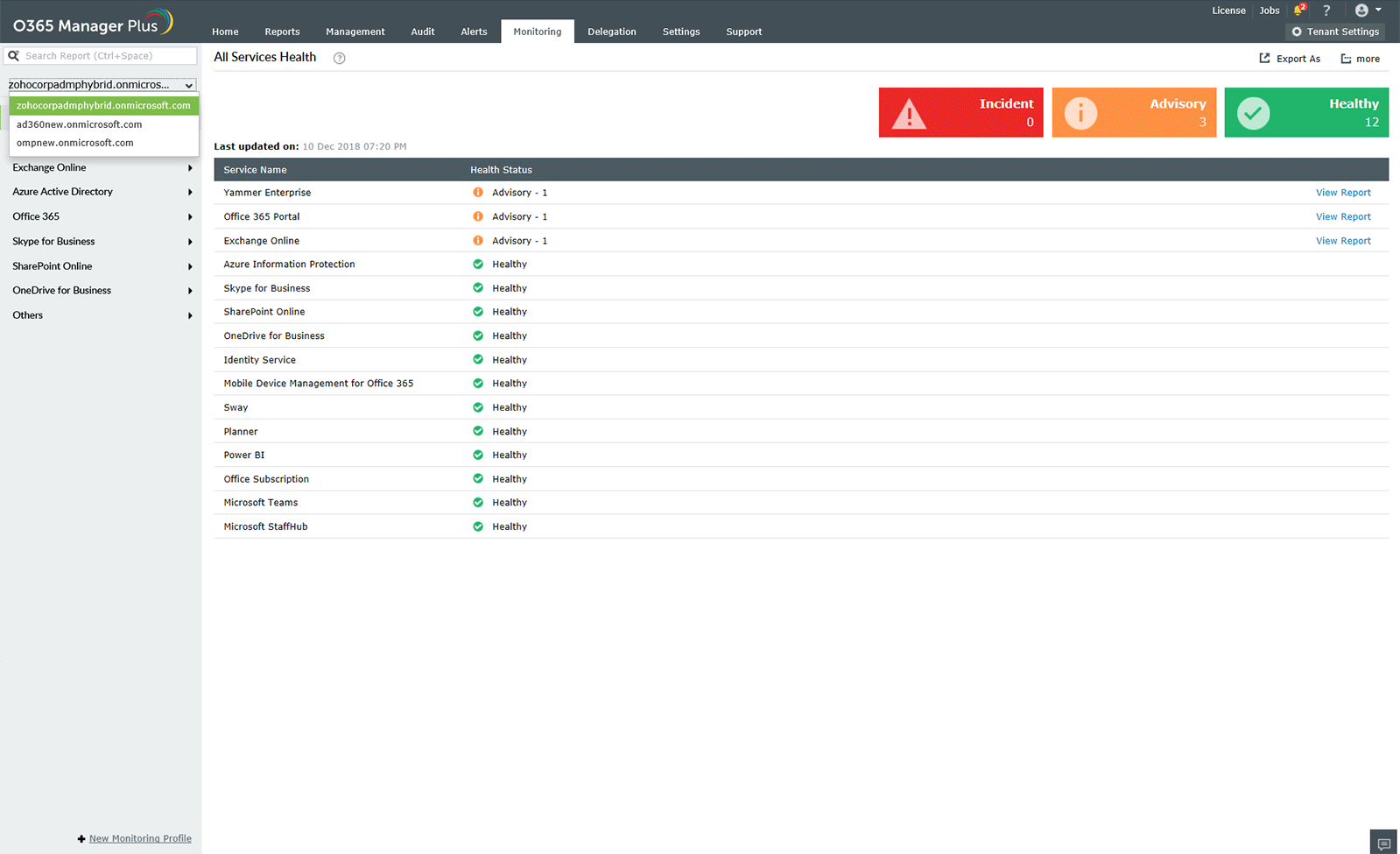Click healthy icon for Sway
This screenshot has height=854, width=1400.
click(x=478, y=407)
